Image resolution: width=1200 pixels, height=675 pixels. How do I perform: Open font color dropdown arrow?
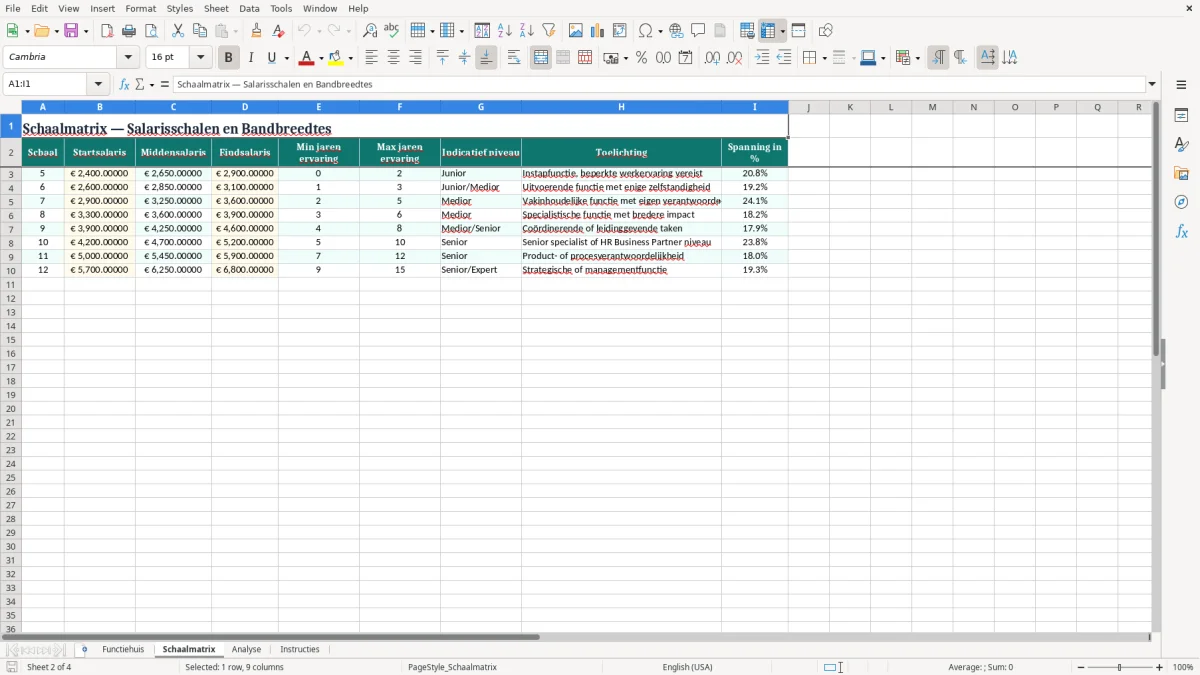tap(321, 58)
